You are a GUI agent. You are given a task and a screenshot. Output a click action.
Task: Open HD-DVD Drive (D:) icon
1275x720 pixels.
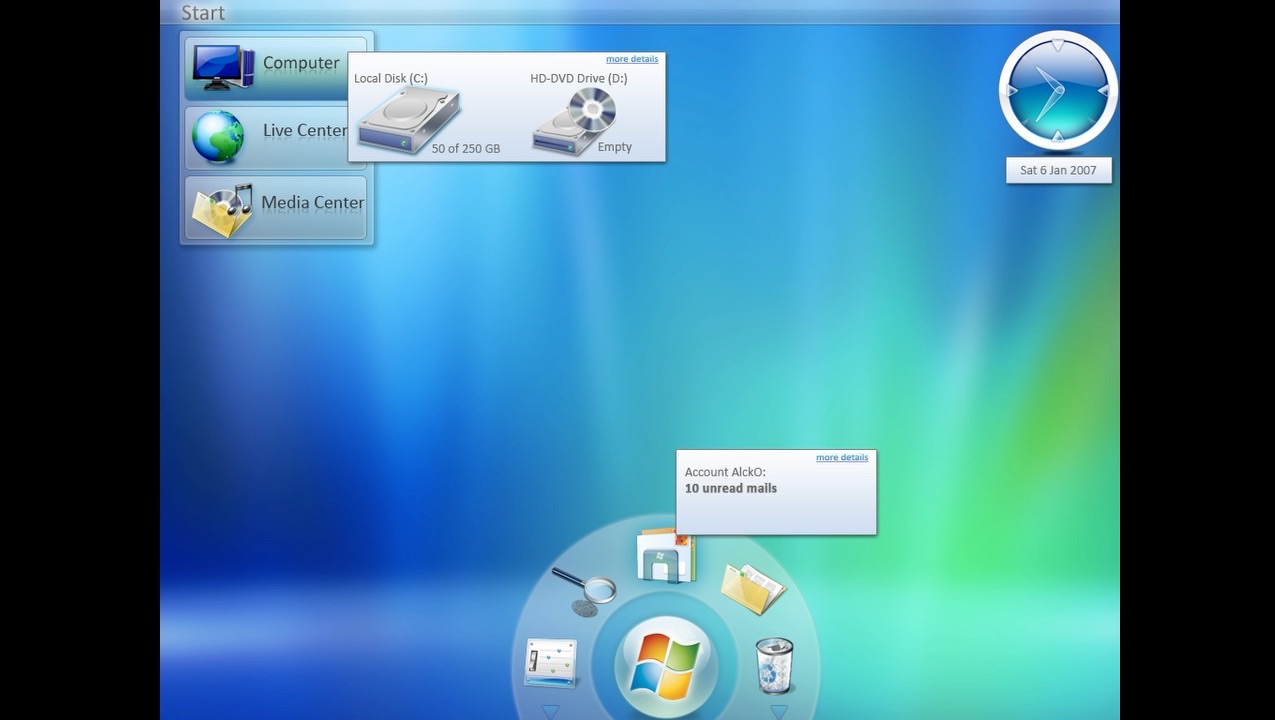click(x=574, y=121)
